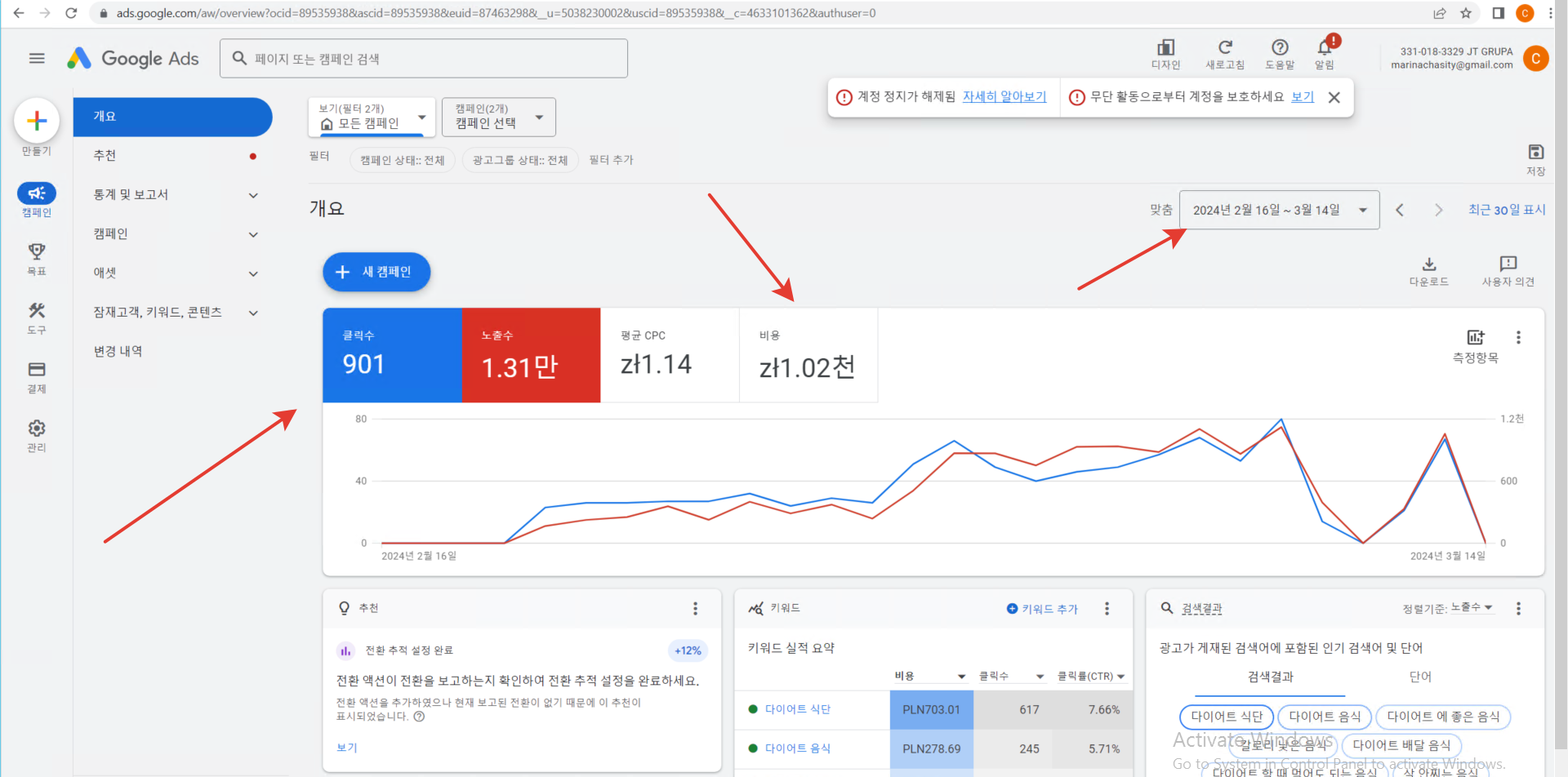This screenshot has height=777, width=1568.
Task: Open the 결제 billing sidebar icon
Action: click(37, 369)
